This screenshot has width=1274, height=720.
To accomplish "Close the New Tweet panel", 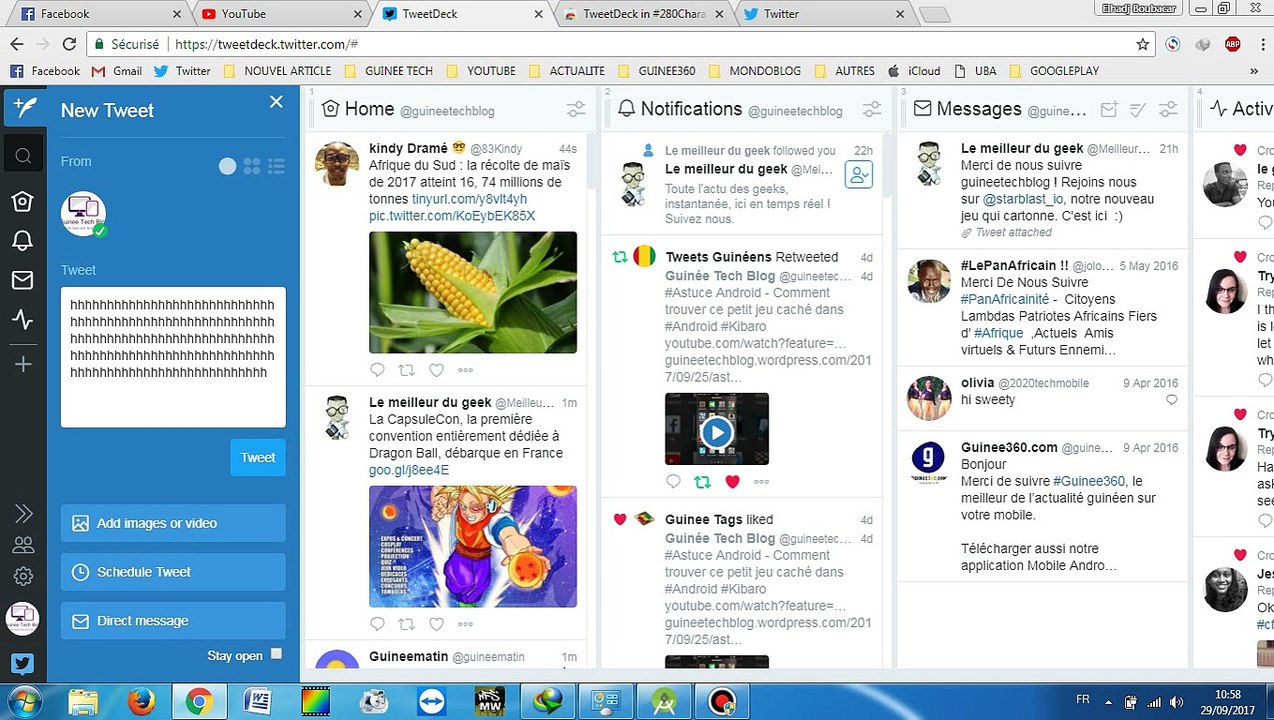I will tap(277, 102).
